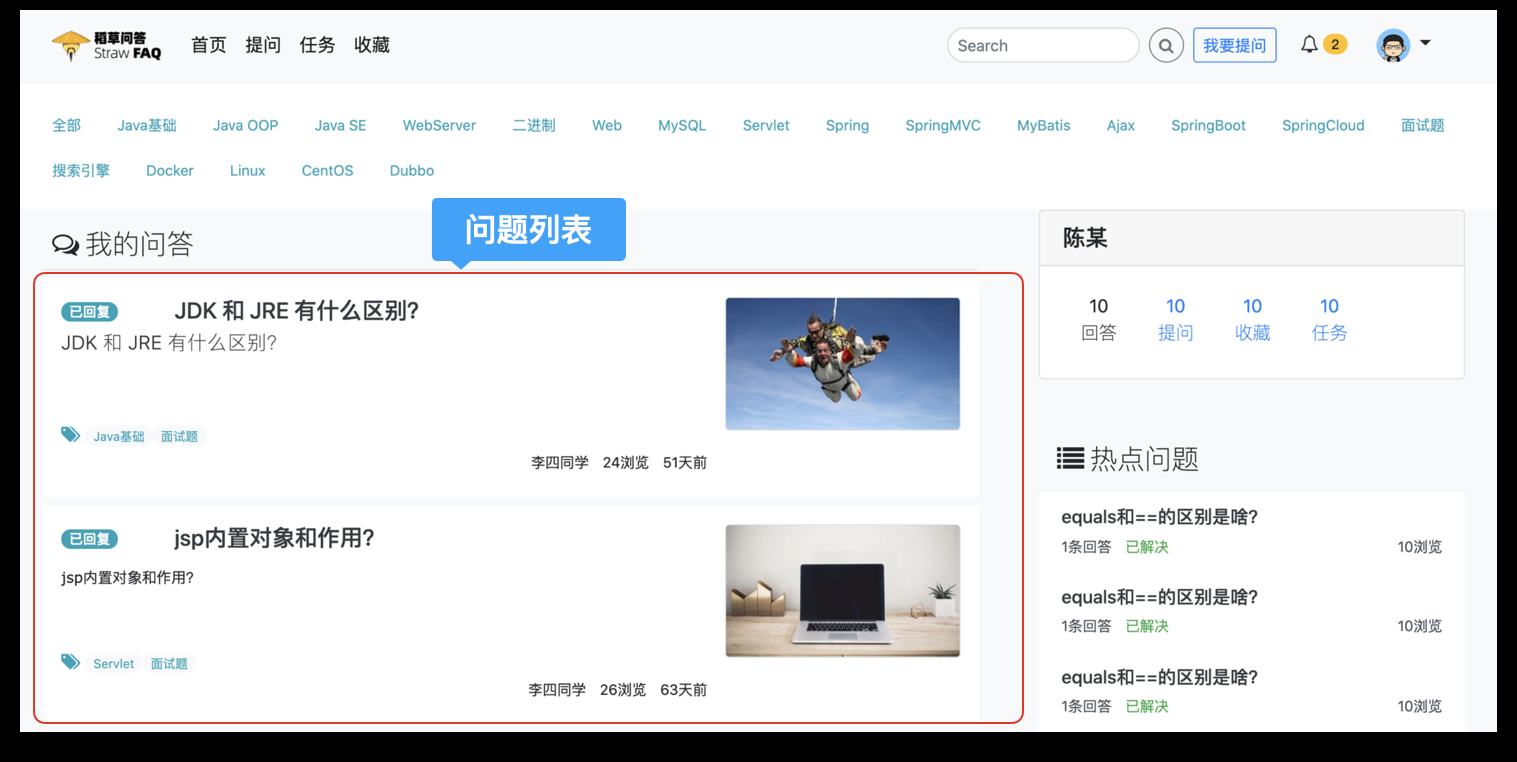Open the 10 提问 stat link
1517x762 pixels.
coord(1175,319)
